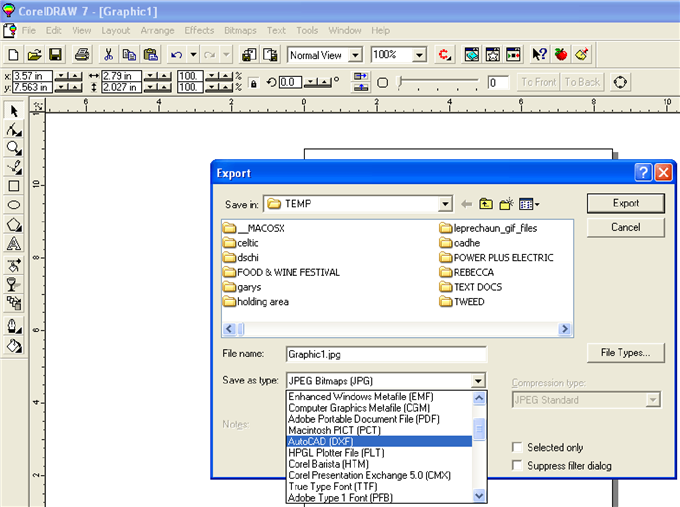The width and height of the screenshot is (680, 507).
Task: Select the FOOD & WINE FESTIVAL folder
Action: 281,272
